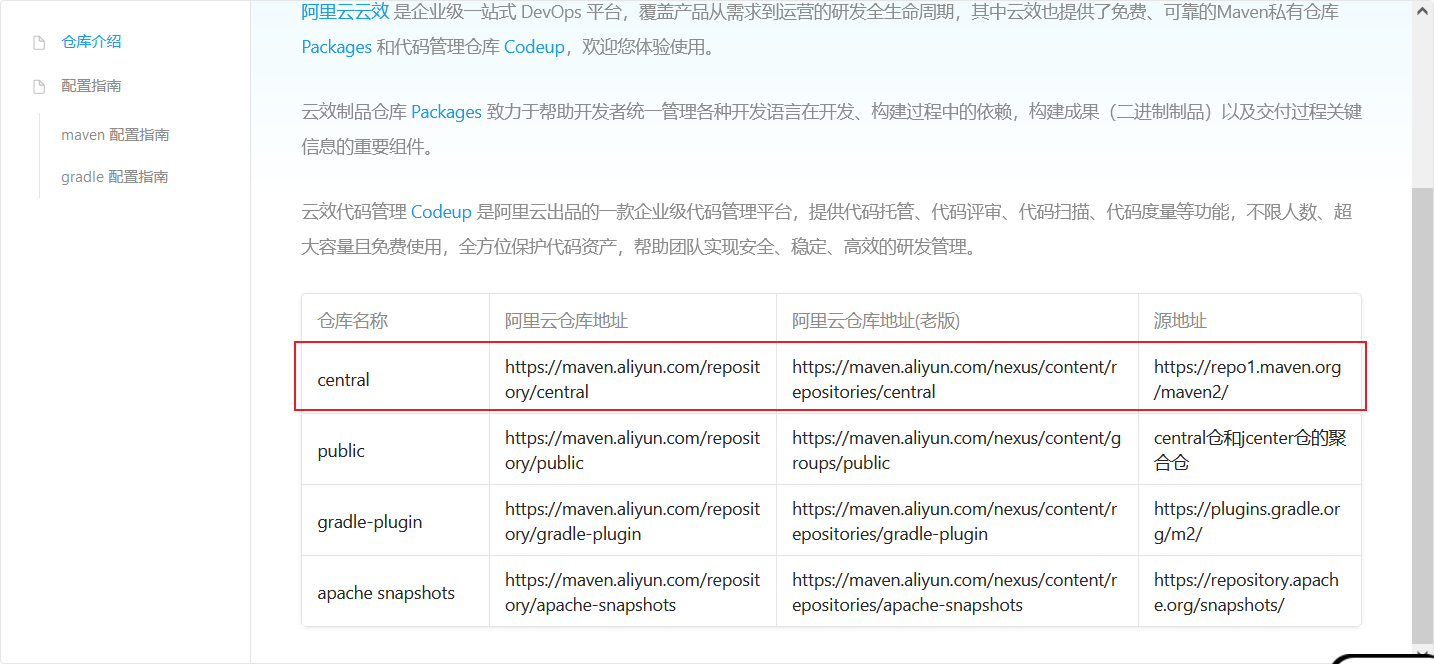Click the central仓和jcenter仓的聚合仓 cell
Screen dimensions: 1434x664
1250,451
